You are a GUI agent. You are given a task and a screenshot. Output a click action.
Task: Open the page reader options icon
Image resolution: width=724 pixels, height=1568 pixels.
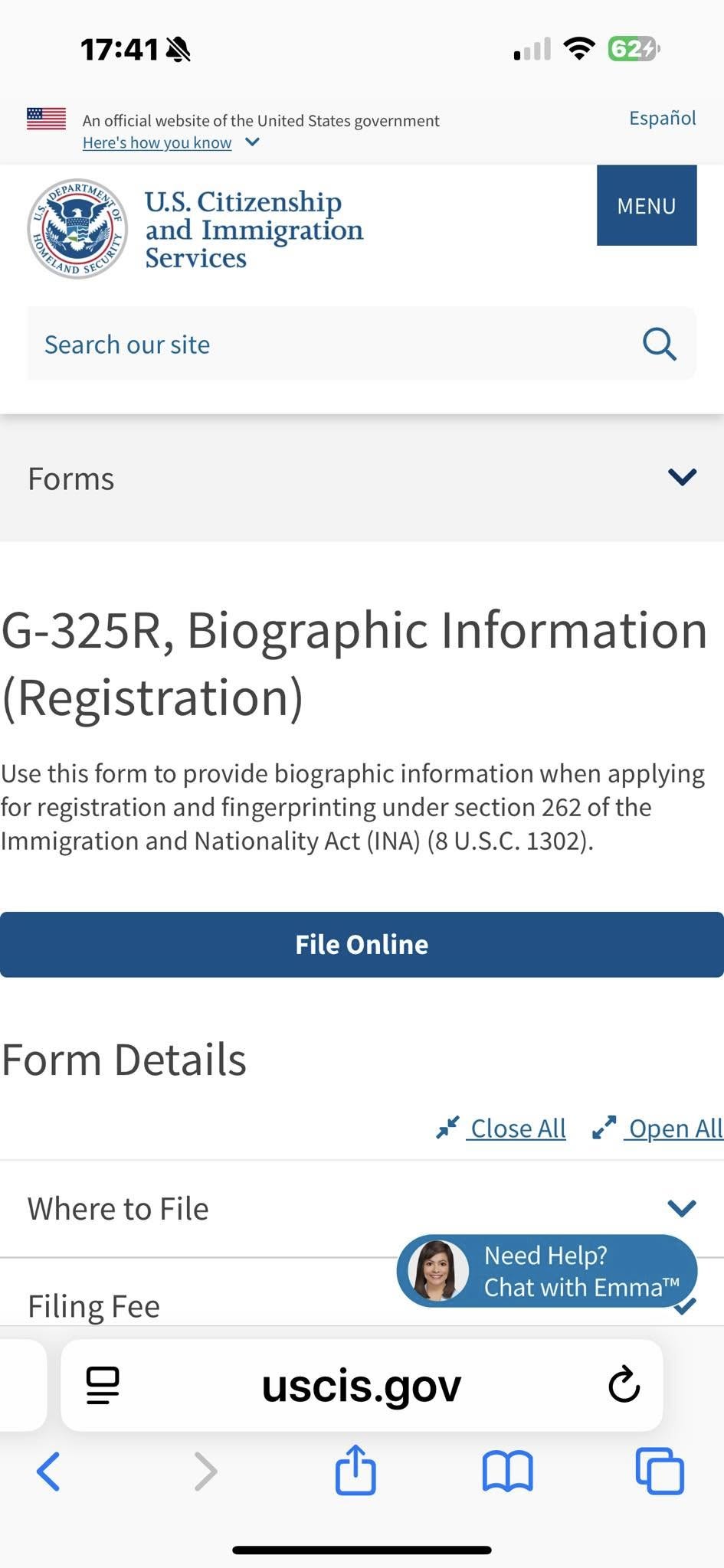pyautogui.click(x=103, y=1385)
